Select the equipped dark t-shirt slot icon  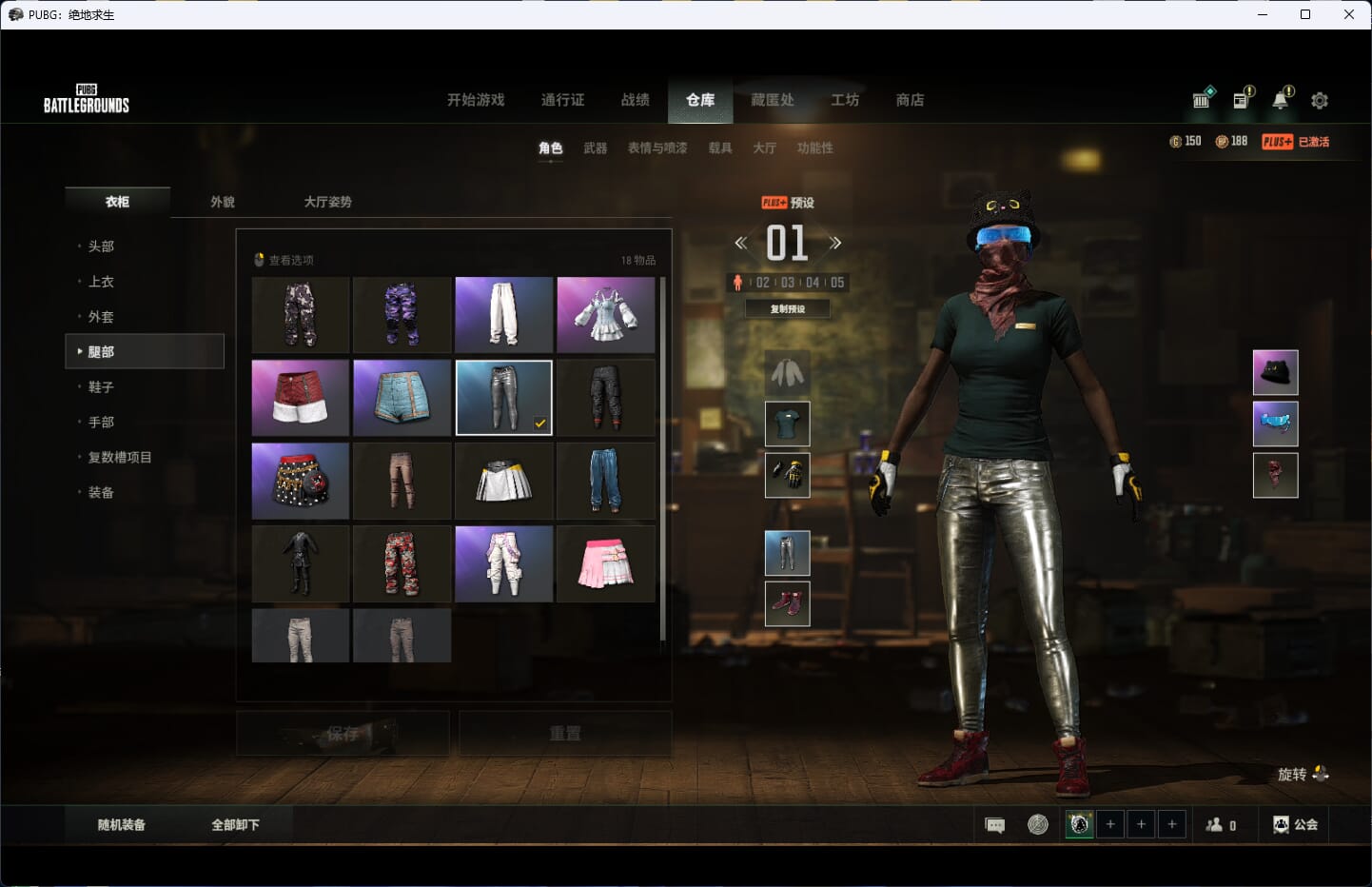coord(787,424)
